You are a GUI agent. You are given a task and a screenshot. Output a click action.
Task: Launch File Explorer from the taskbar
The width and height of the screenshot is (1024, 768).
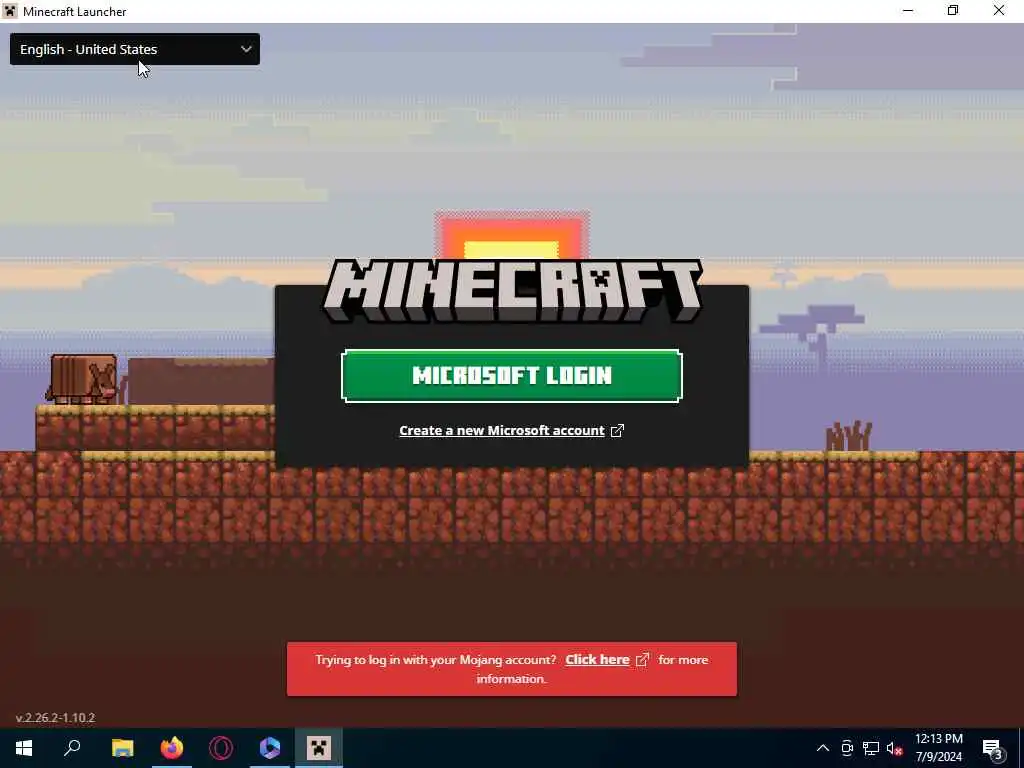(122, 748)
